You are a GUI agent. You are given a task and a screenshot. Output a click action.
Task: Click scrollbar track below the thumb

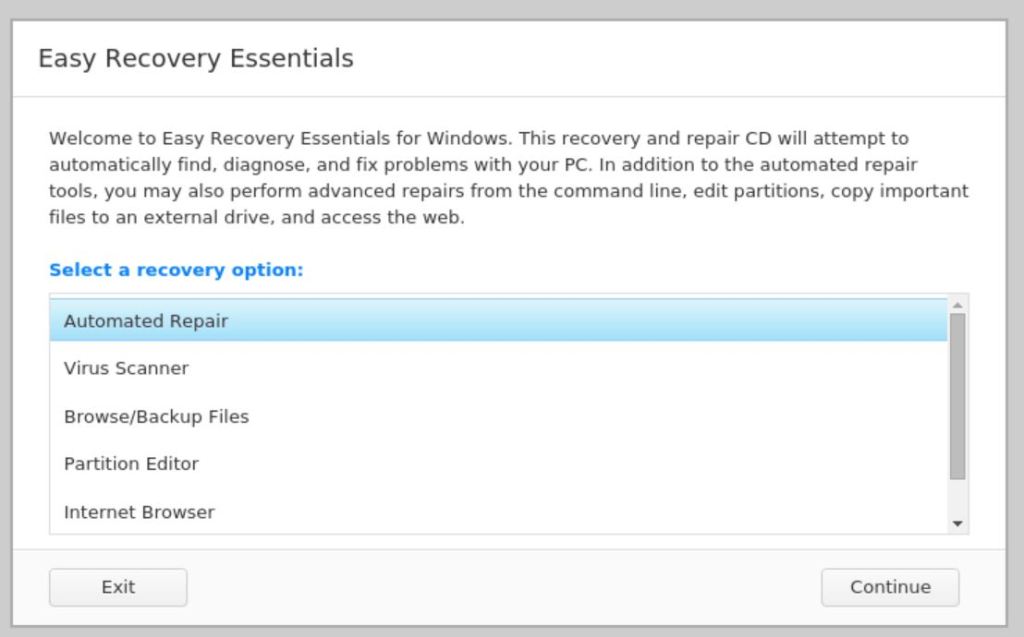[x=957, y=498]
